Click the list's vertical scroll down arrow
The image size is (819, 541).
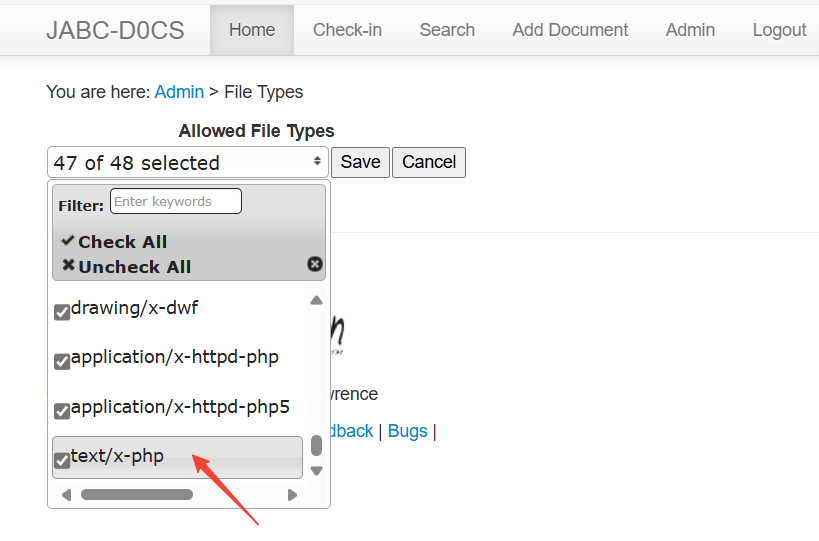tap(316, 471)
